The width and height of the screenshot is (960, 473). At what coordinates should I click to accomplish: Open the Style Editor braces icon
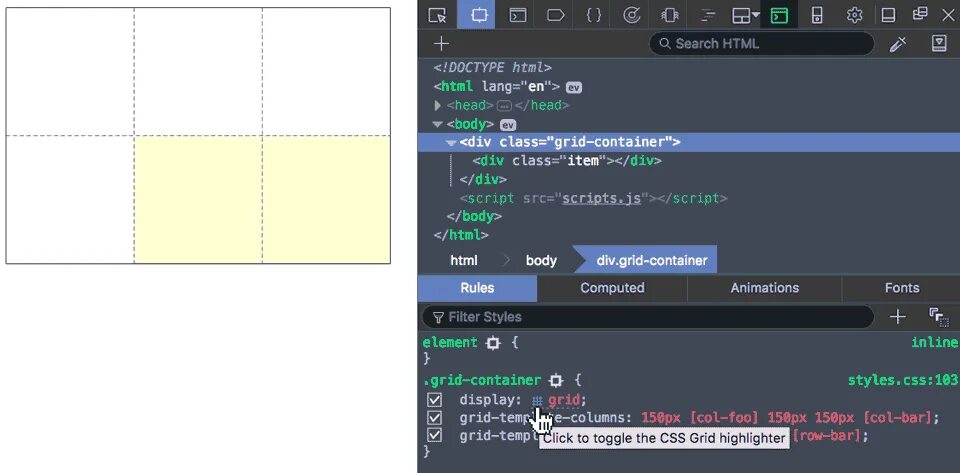click(x=593, y=15)
